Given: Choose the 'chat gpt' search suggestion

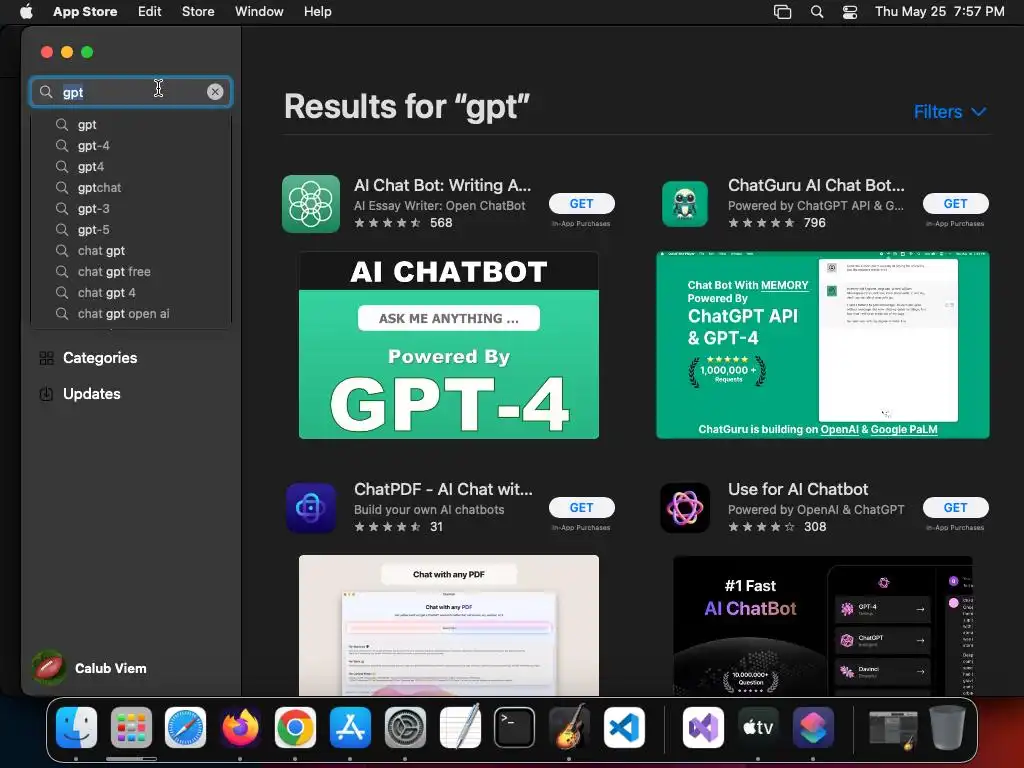Looking at the screenshot, I should point(131,251).
